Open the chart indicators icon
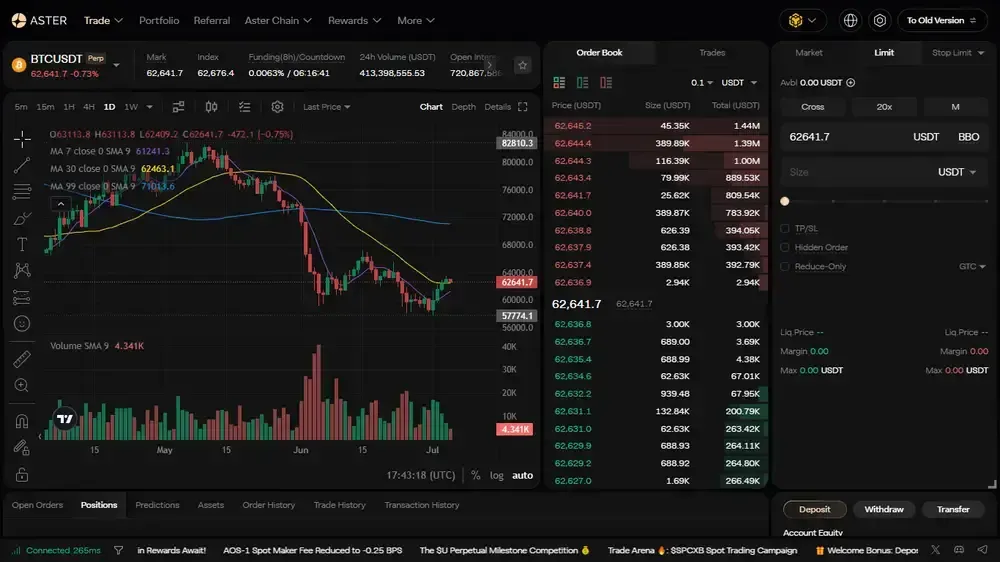 244,107
